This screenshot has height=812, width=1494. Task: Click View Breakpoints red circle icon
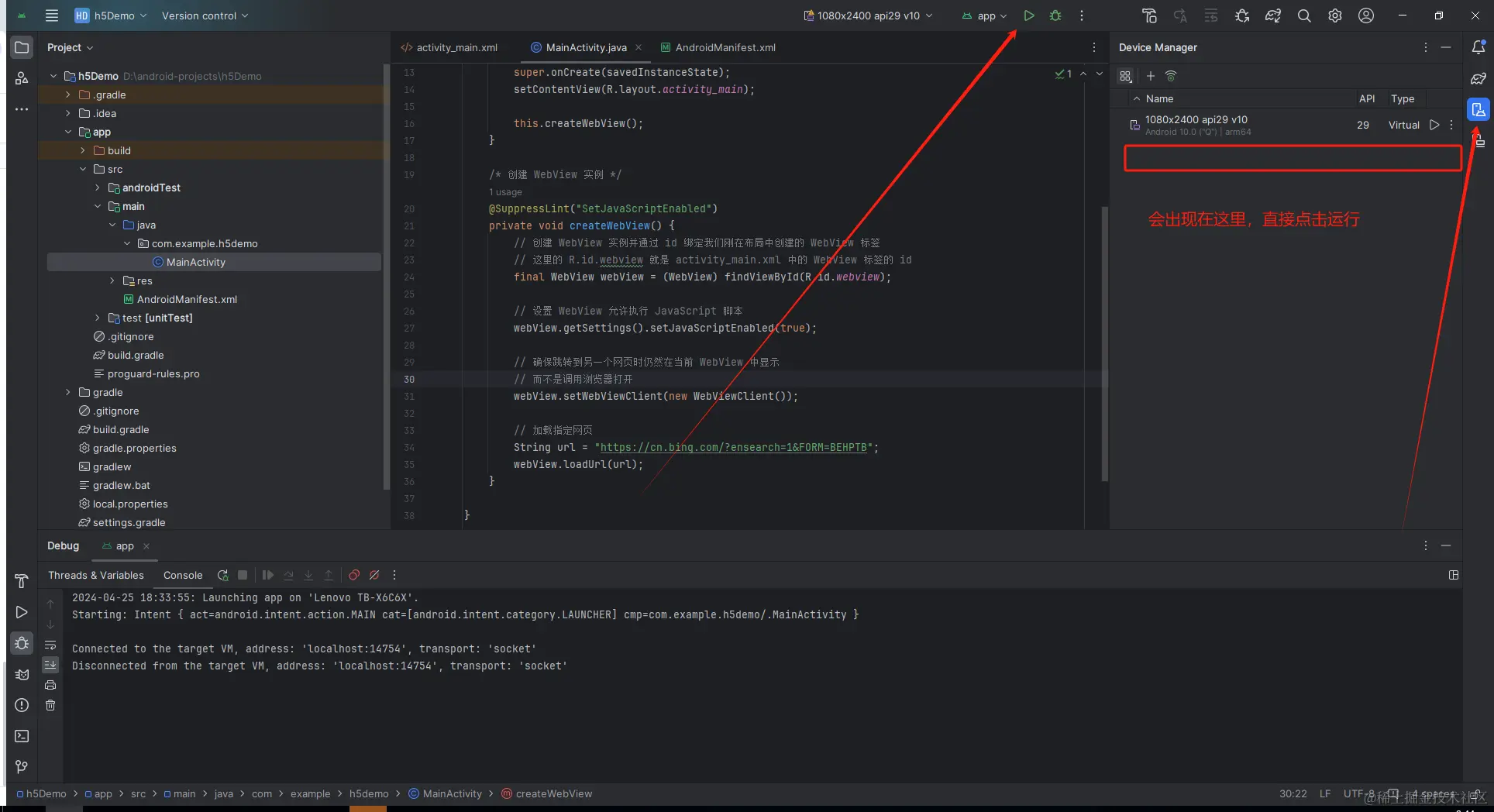[x=354, y=575]
